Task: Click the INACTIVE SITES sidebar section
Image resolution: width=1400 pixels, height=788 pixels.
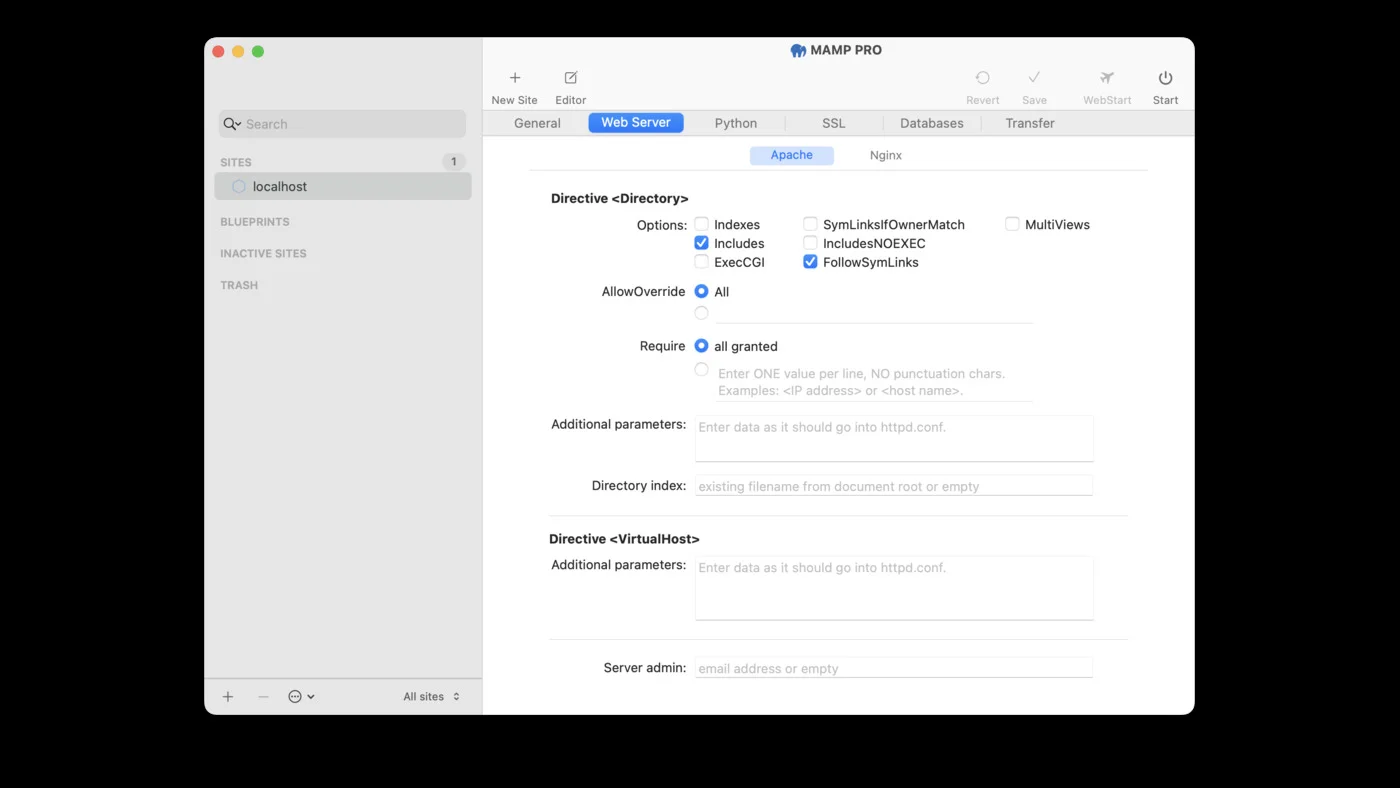Action: 263,254
